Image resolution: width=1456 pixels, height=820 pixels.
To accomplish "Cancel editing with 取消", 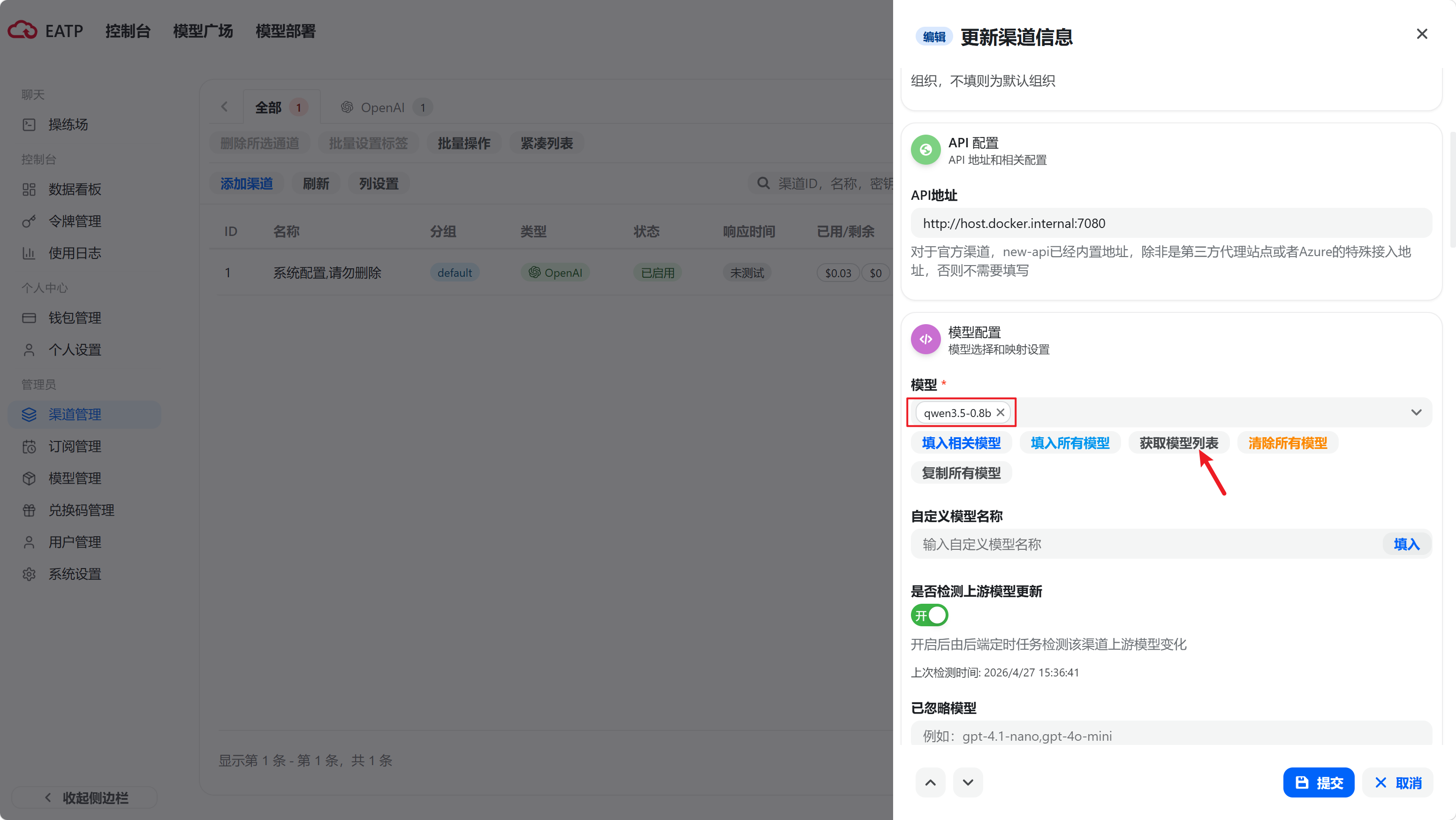I will [x=1397, y=782].
